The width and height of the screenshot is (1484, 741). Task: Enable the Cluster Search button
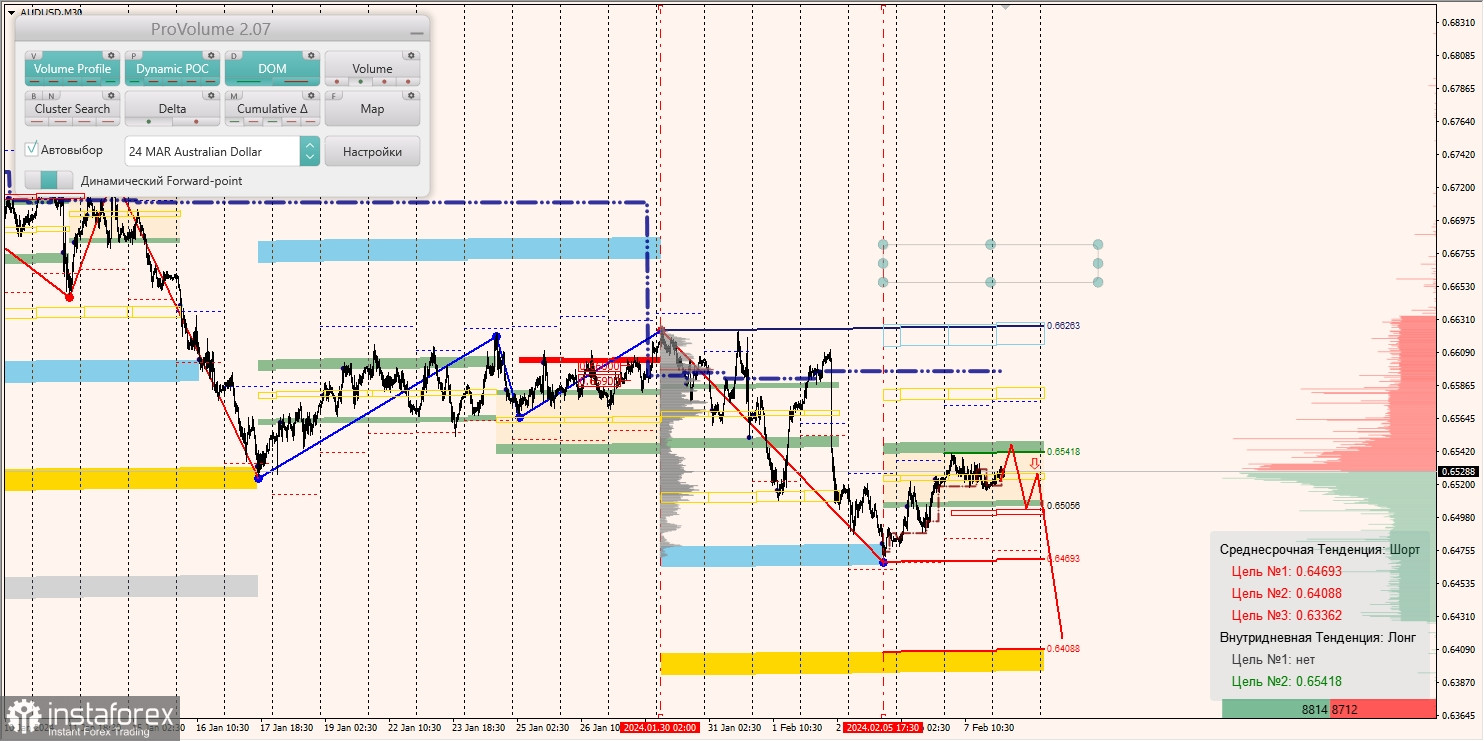click(72, 108)
